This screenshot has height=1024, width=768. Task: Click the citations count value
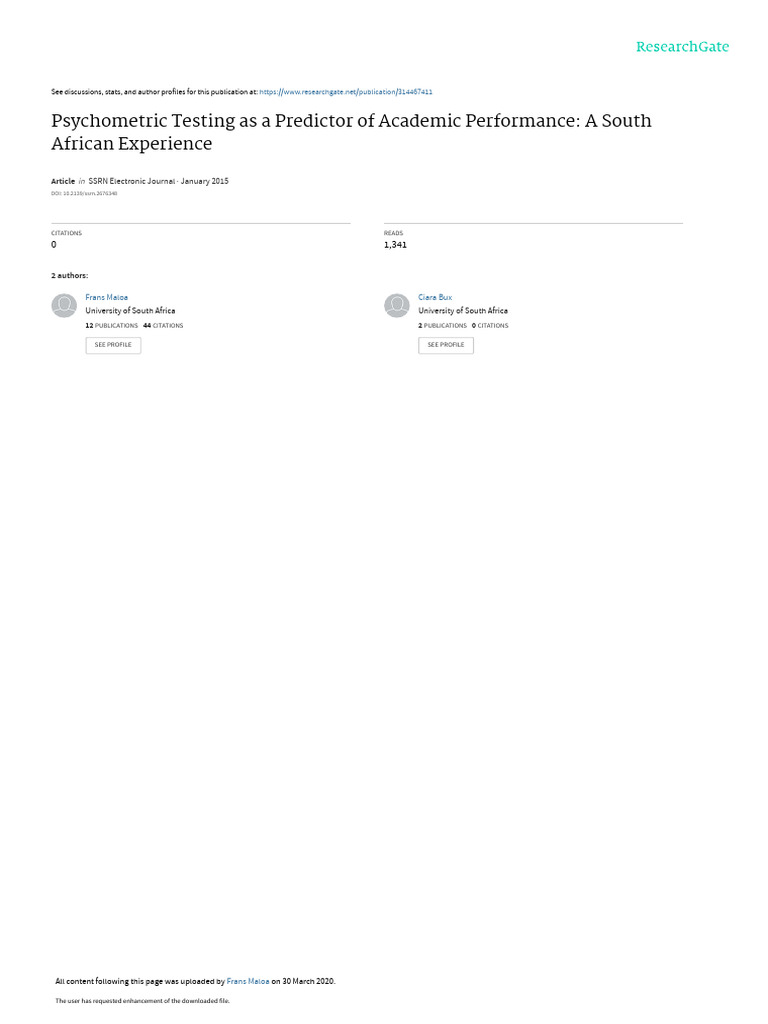54,245
